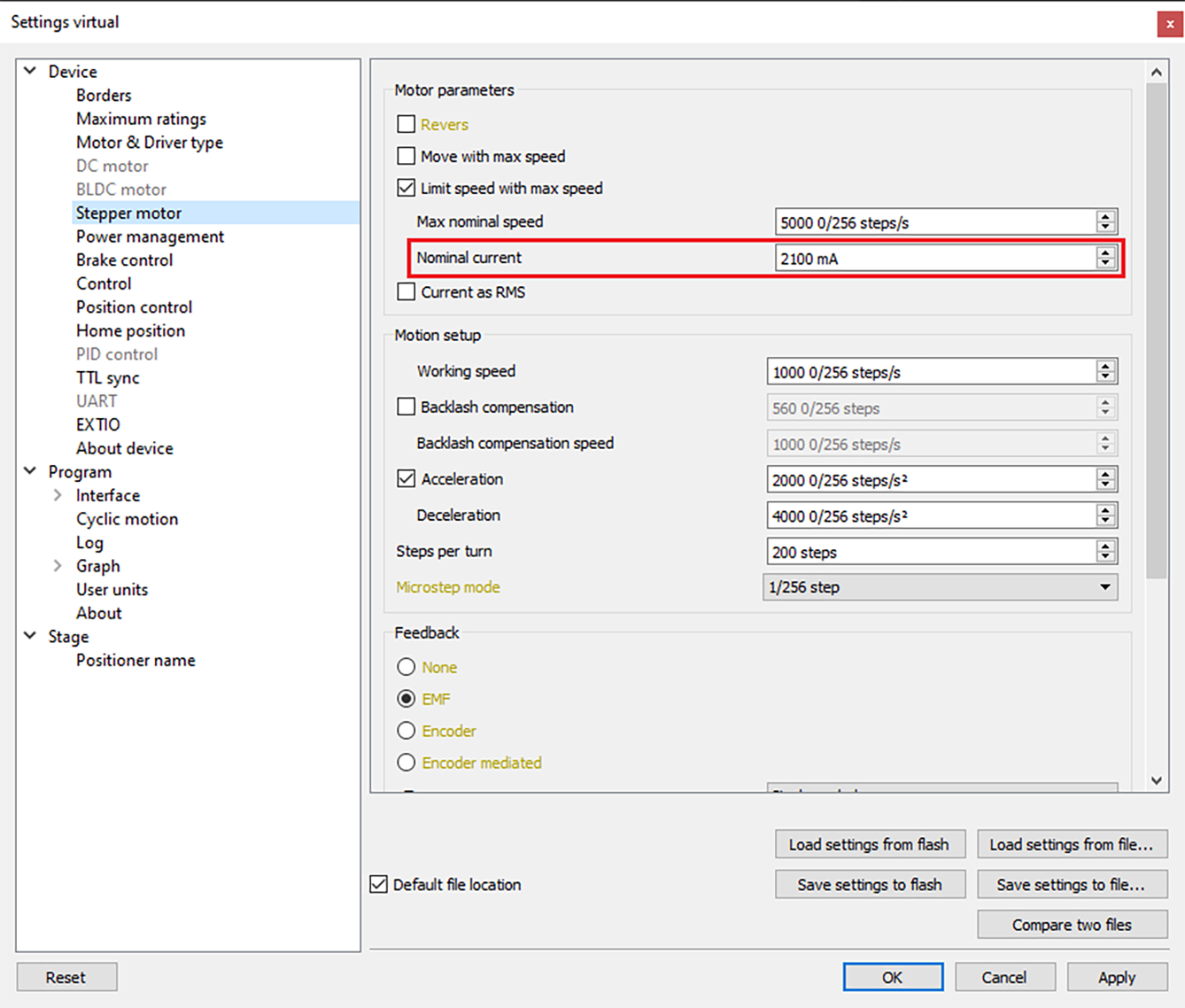Enable the Revers checkbox

pyautogui.click(x=407, y=124)
